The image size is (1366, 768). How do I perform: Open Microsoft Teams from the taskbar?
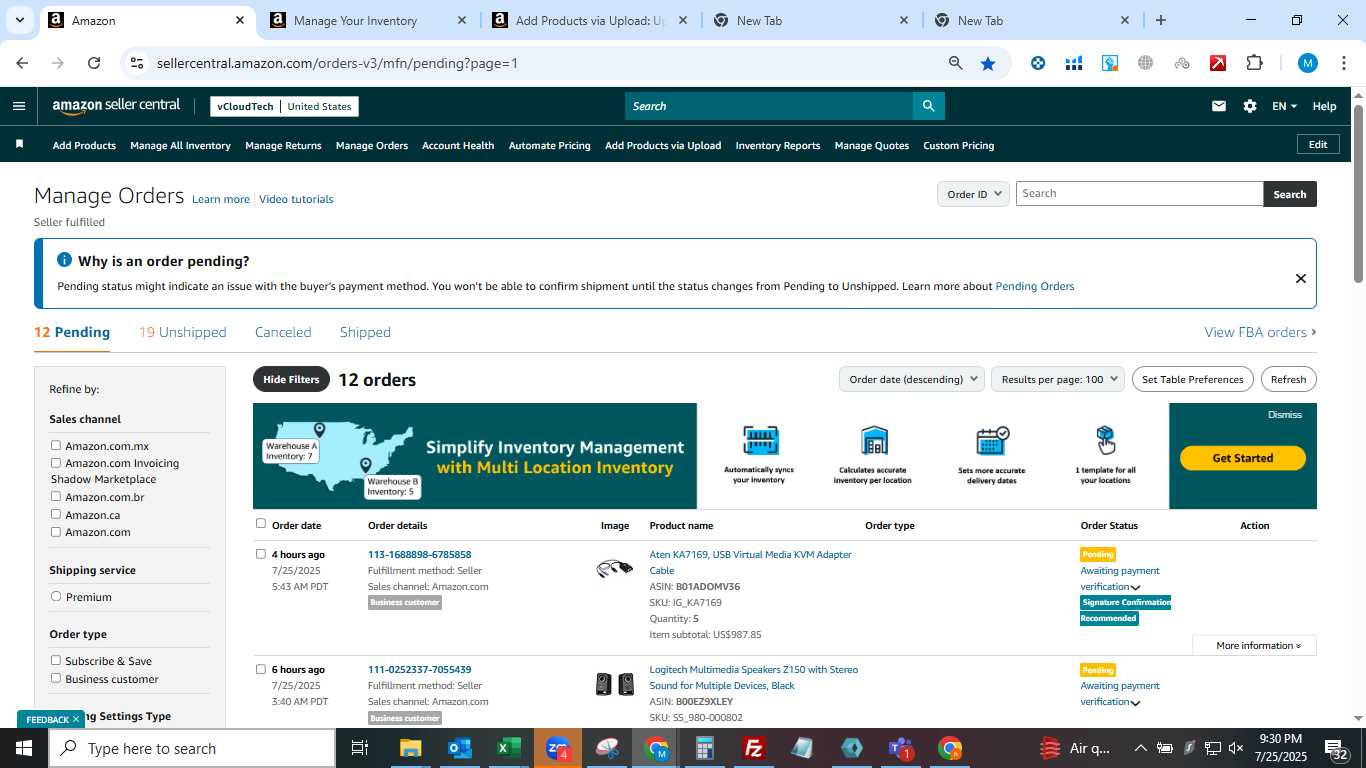tap(901, 748)
